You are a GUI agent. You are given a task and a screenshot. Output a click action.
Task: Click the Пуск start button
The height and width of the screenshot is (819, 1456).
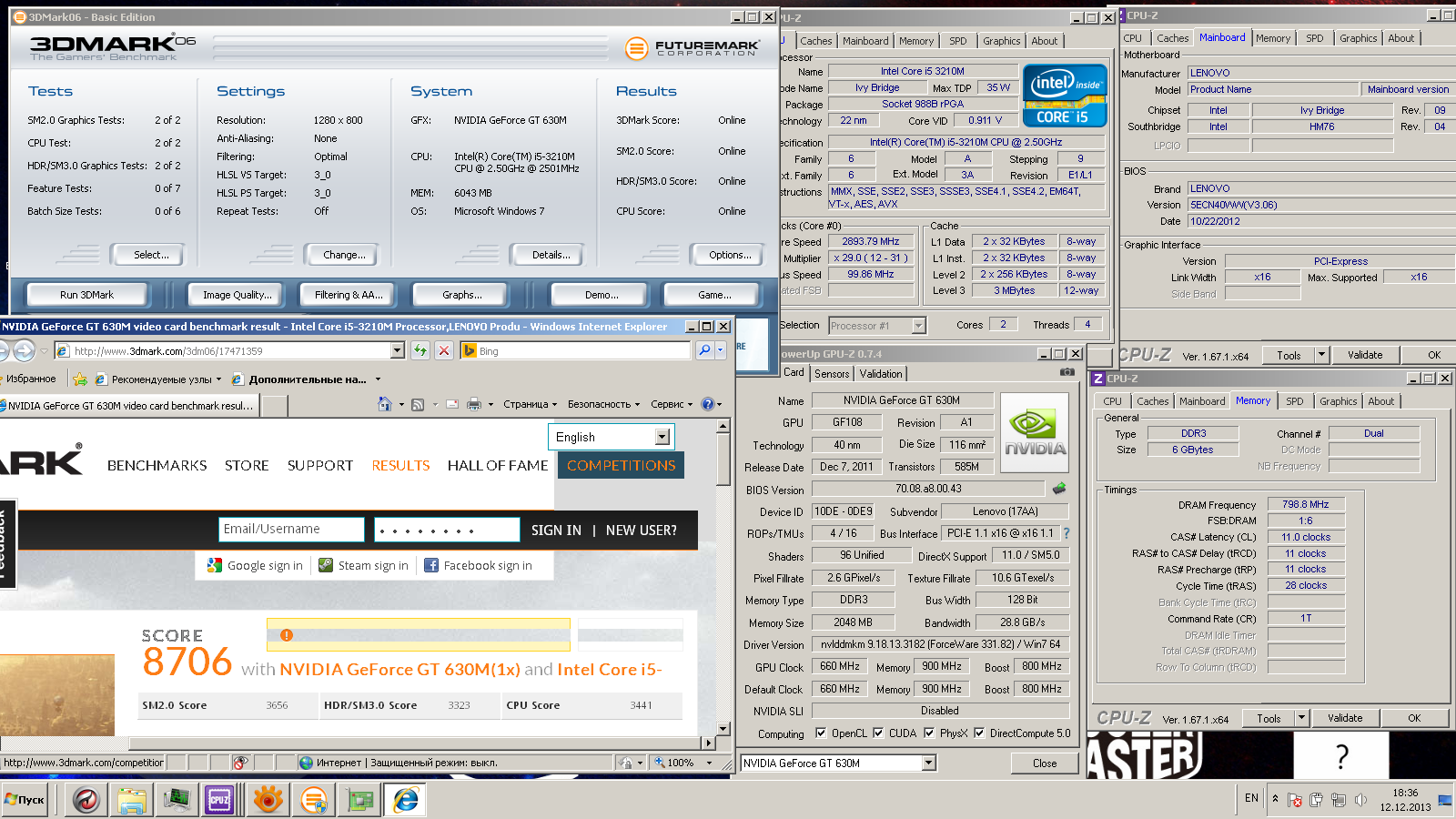(x=25, y=800)
